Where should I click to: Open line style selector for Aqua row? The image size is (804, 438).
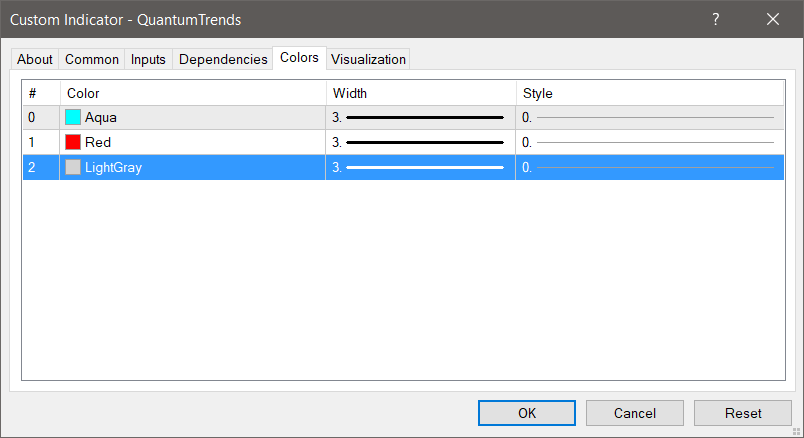[x=650, y=117]
